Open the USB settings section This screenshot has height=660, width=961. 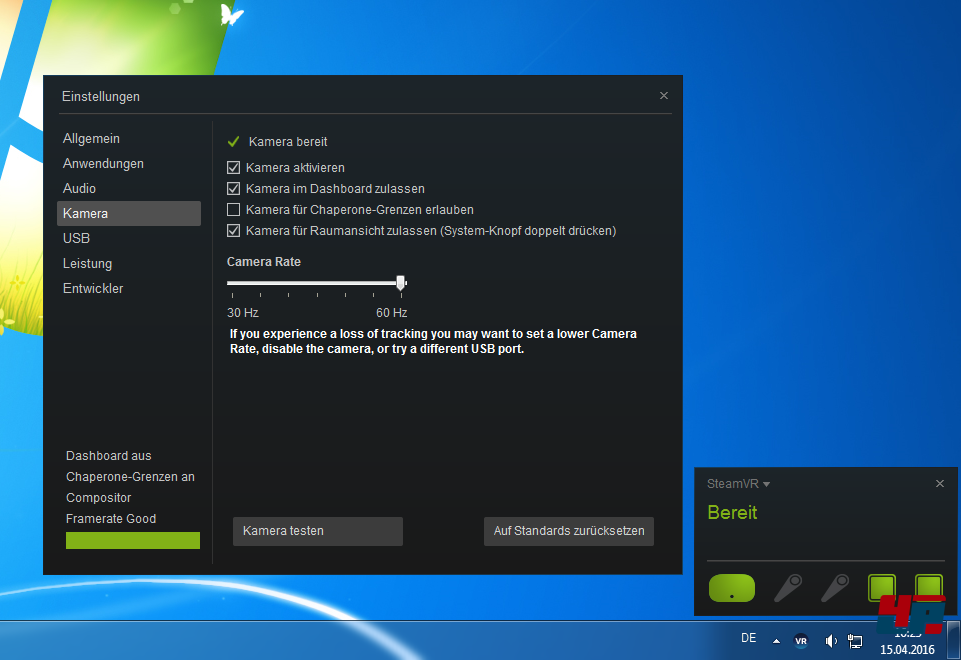[76, 238]
